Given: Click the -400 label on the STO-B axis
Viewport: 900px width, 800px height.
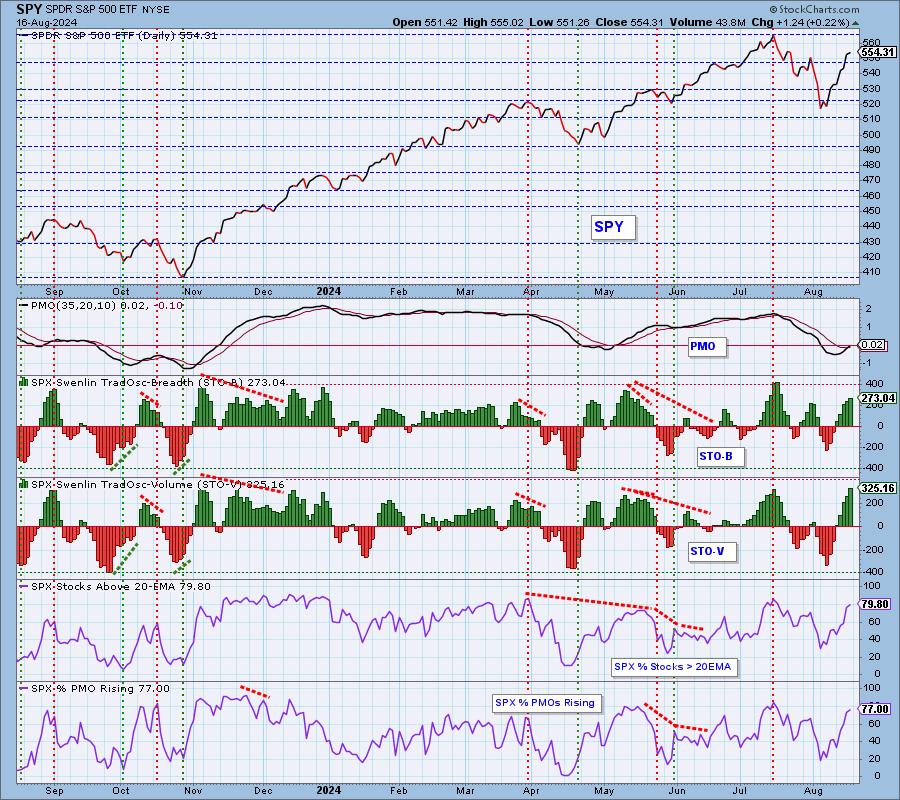Looking at the screenshot, I should click(872, 468).
